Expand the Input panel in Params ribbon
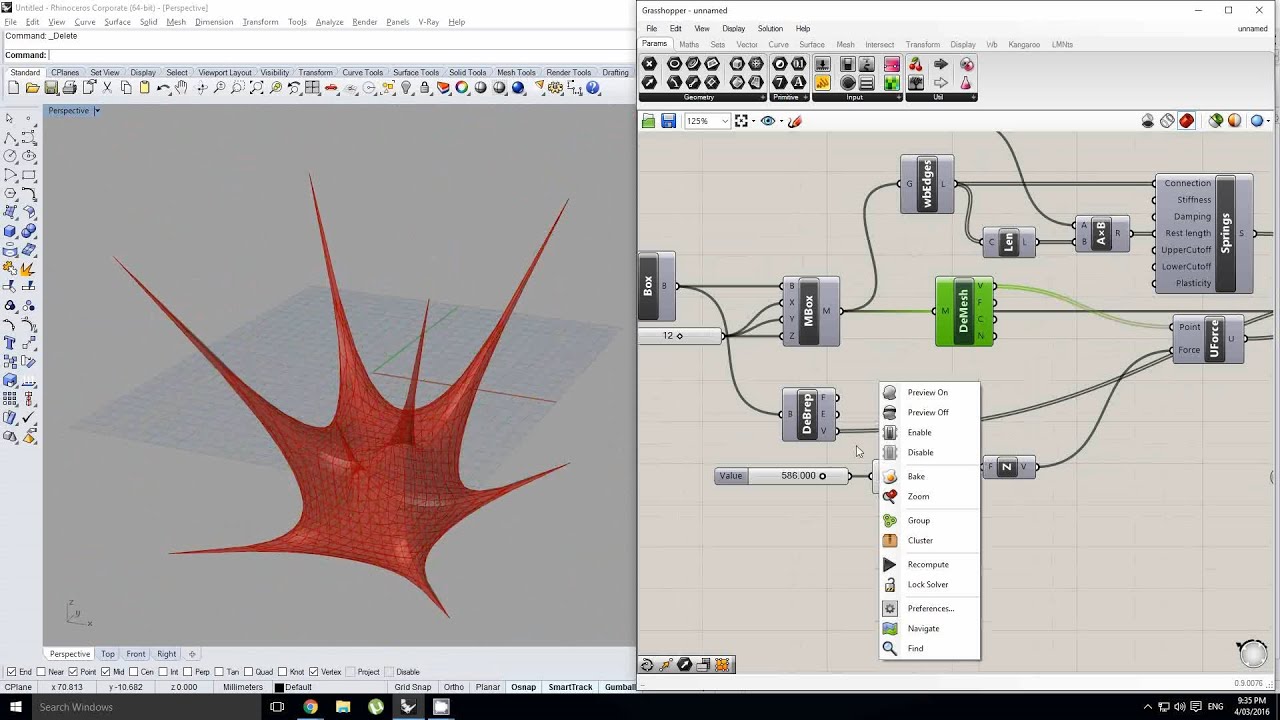This screenshot has height=720, width=1280. coord(897,97)
